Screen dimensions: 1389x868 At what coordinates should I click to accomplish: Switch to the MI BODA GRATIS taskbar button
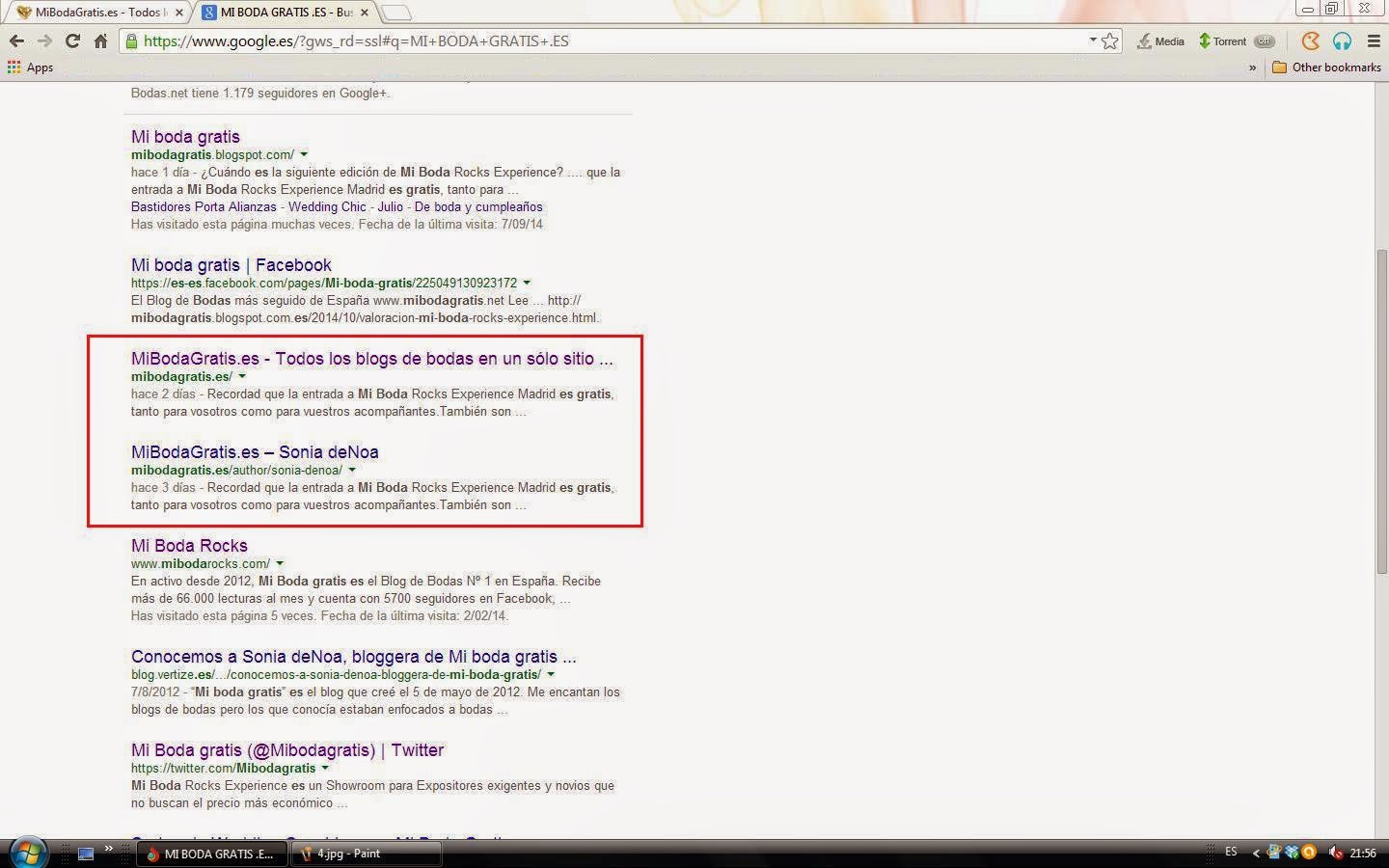[x=213, y=854]
